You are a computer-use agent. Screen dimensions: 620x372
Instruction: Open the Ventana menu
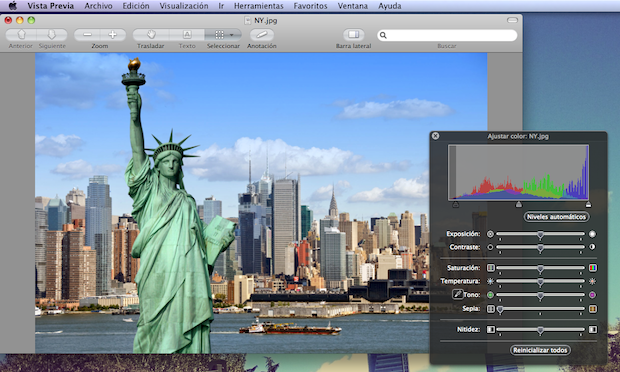click(352, 6)
